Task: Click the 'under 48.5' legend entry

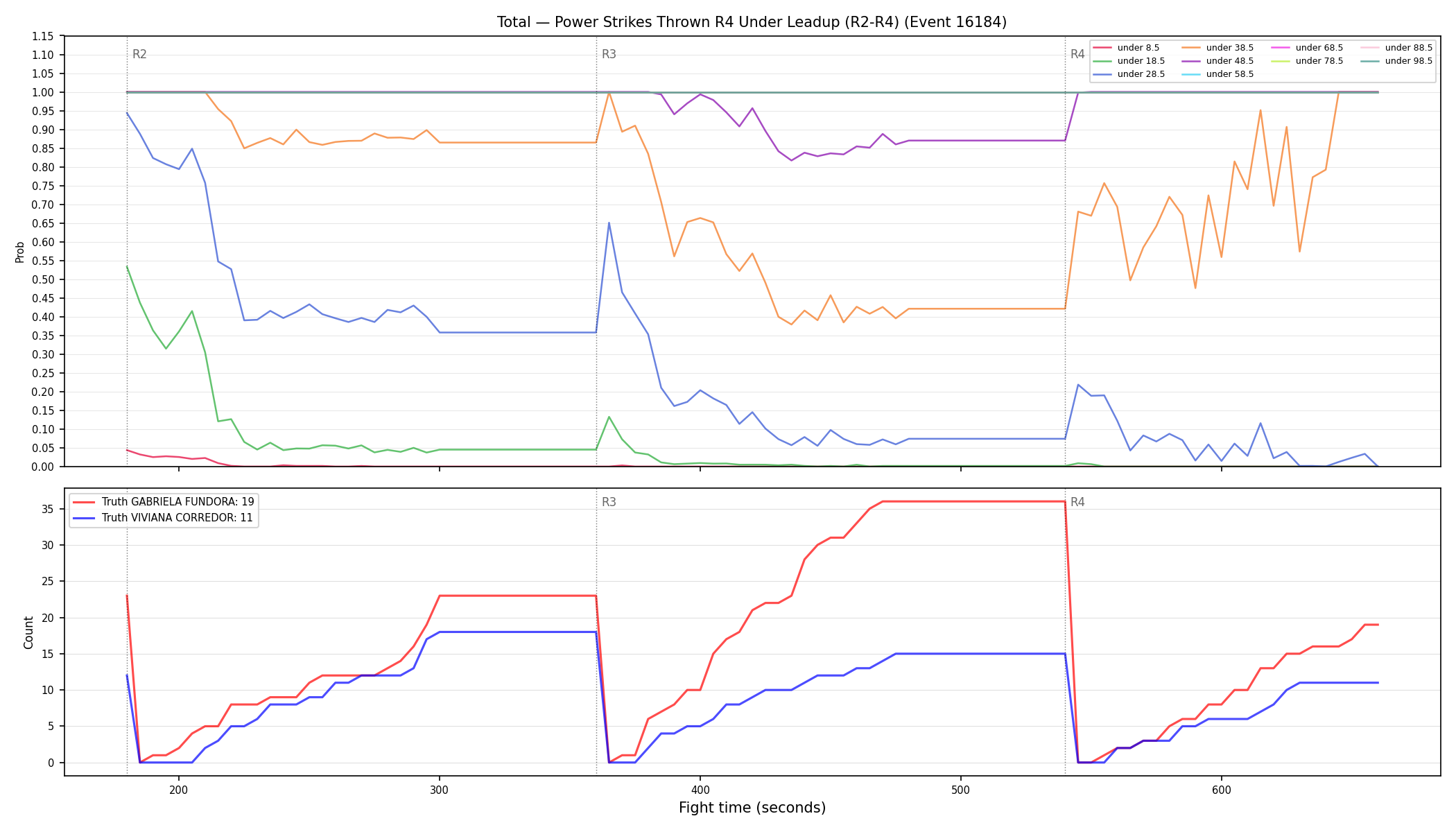Action: pos(1217,61)
